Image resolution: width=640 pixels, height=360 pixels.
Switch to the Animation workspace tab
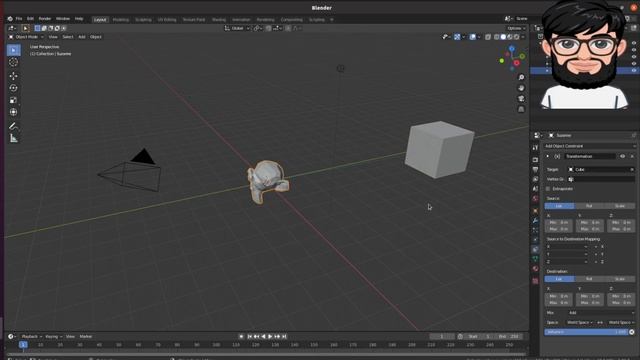(x=241, y=20)
